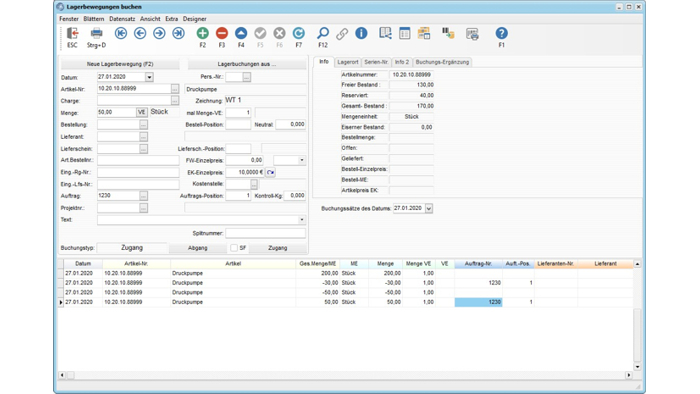Go to previous record arrow
The height and width of the screenshot is (394, 700).
pos(140,33)
